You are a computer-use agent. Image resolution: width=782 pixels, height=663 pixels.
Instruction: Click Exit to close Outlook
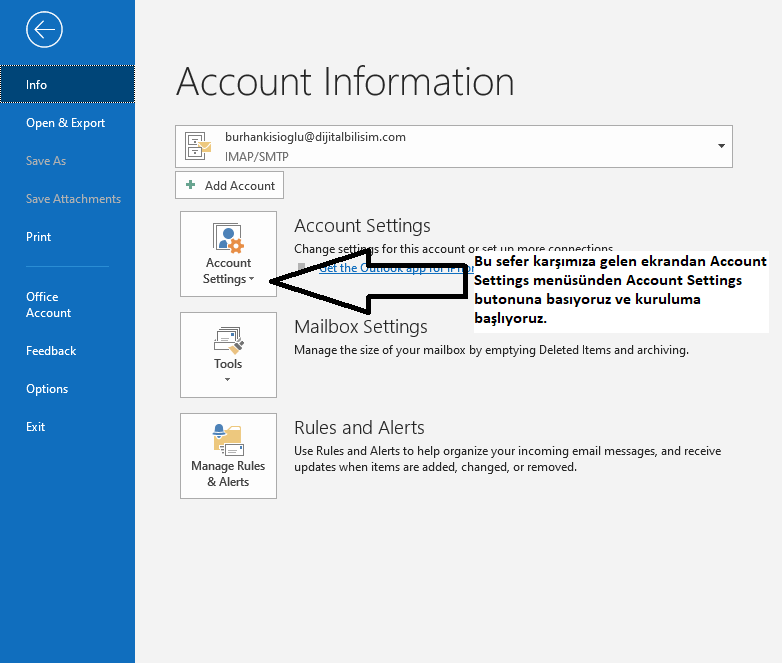tap(36, 427)
